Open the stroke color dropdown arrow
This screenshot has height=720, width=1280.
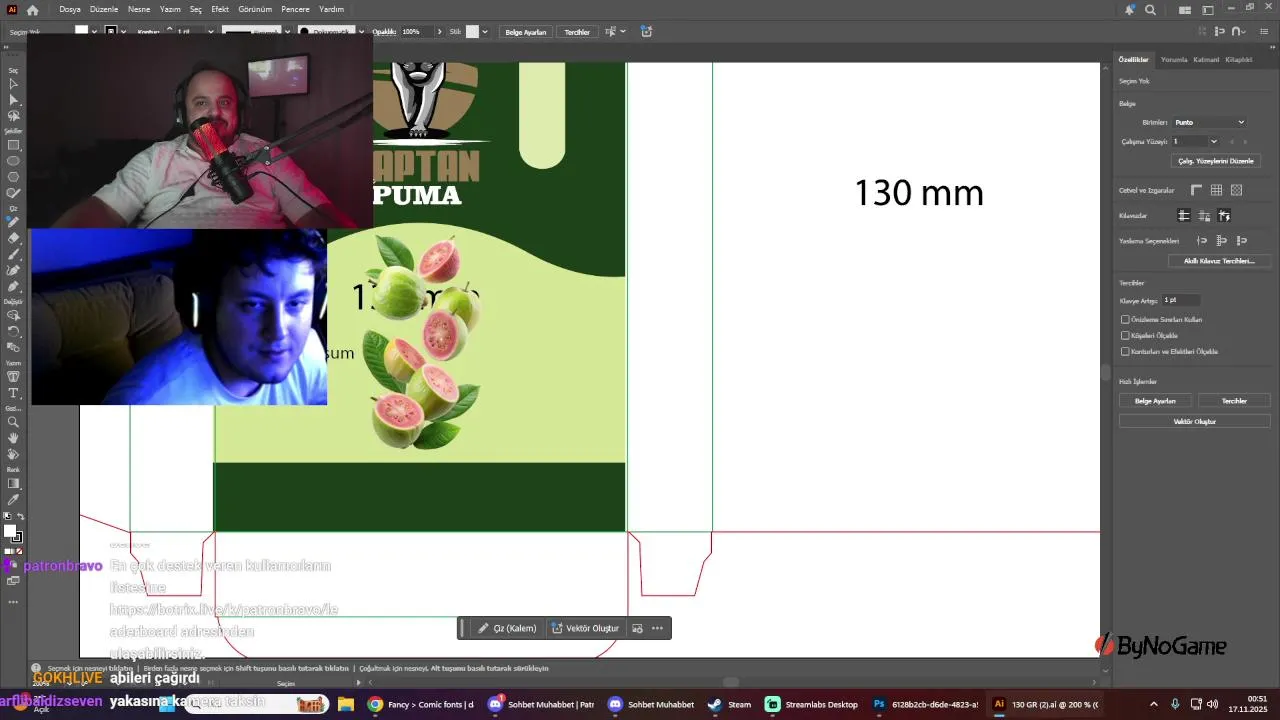point(124,32)
